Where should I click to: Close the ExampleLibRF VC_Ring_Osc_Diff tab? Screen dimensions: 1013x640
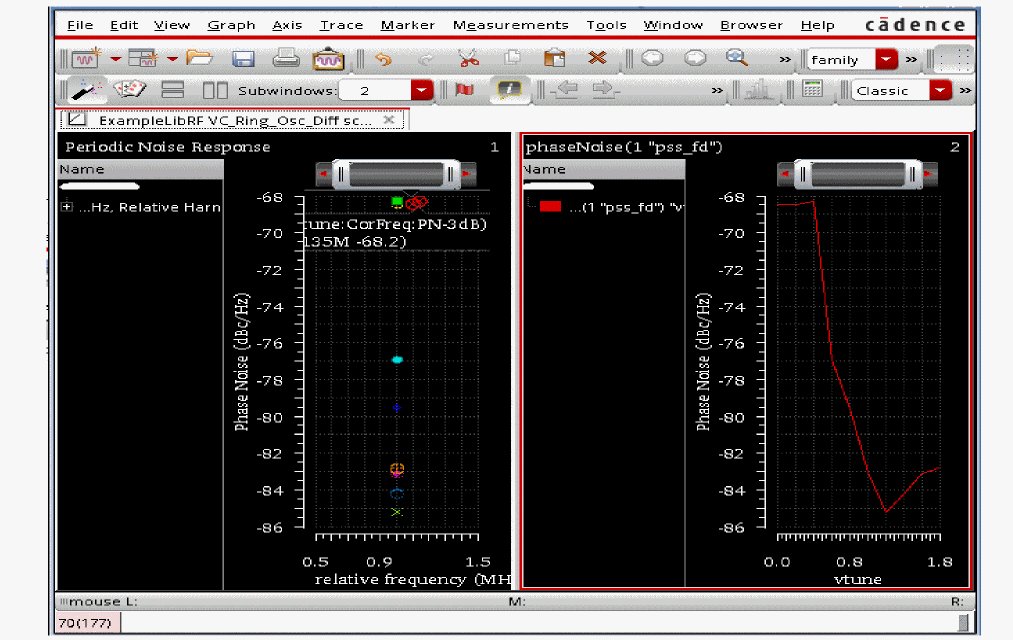(390, 119)
